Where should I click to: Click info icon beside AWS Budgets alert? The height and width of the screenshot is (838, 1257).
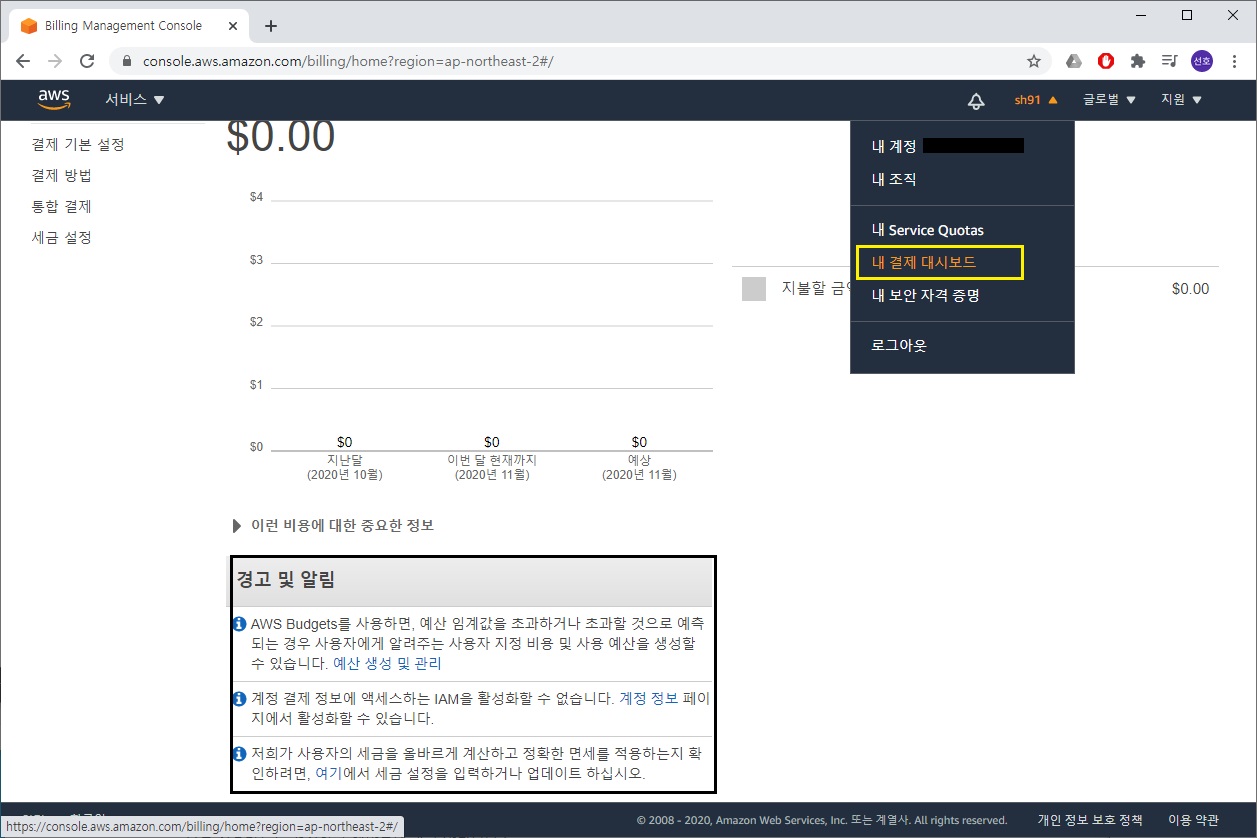pyautogui.click(x=239, y=624)
